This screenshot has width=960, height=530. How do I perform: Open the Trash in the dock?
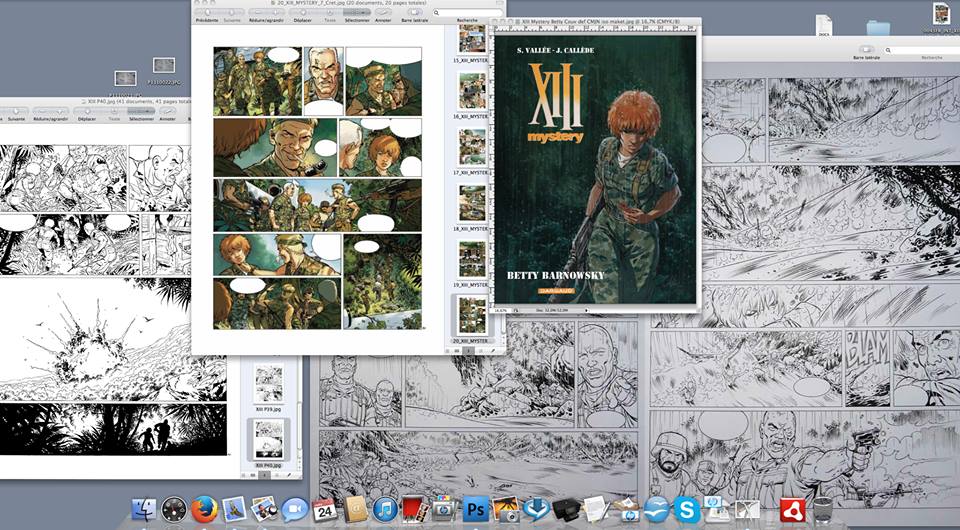click(822, 509)
